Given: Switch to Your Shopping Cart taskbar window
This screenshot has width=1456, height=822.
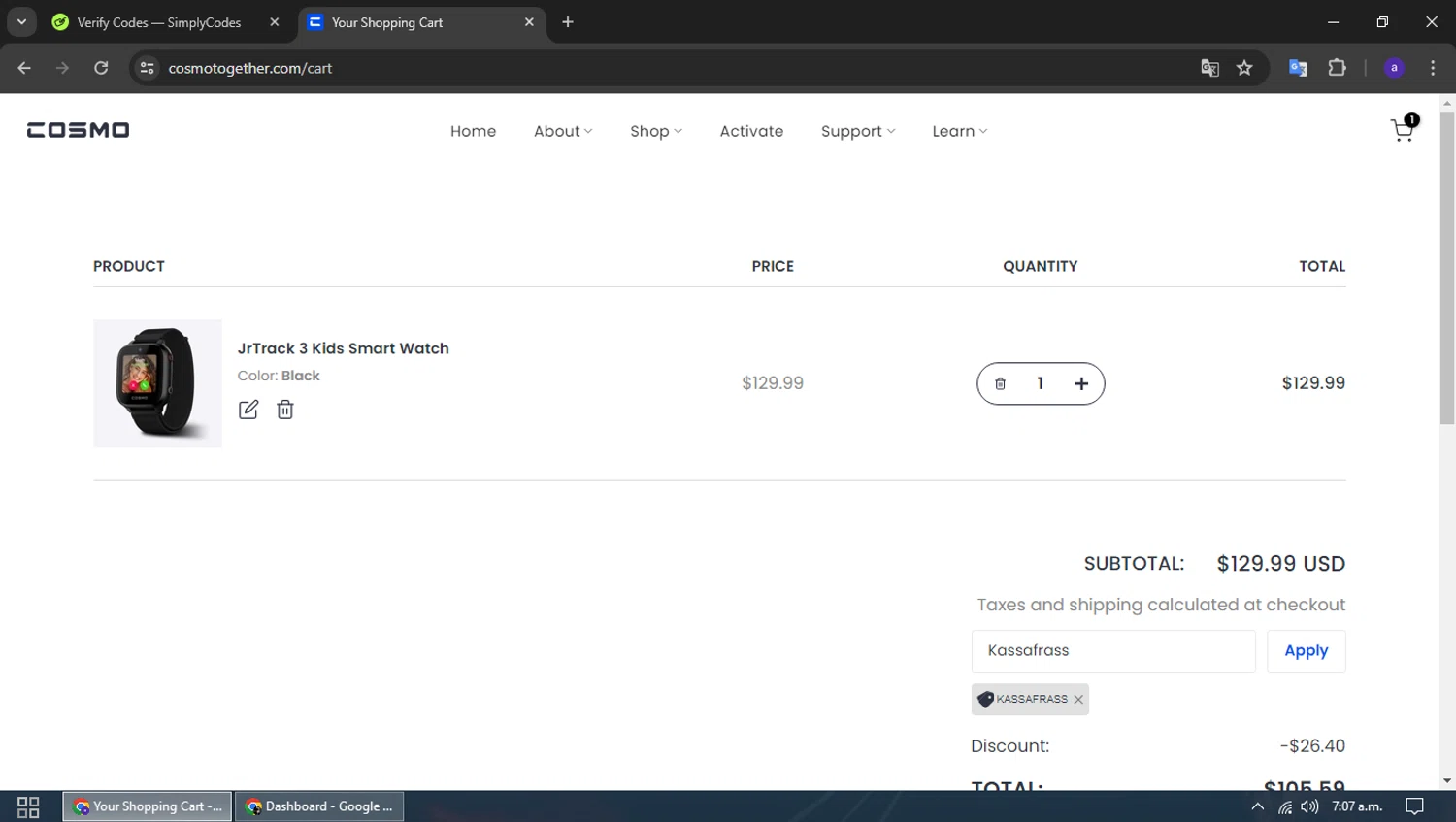Looking at the screenshot, I should click(x=148, y=806).
